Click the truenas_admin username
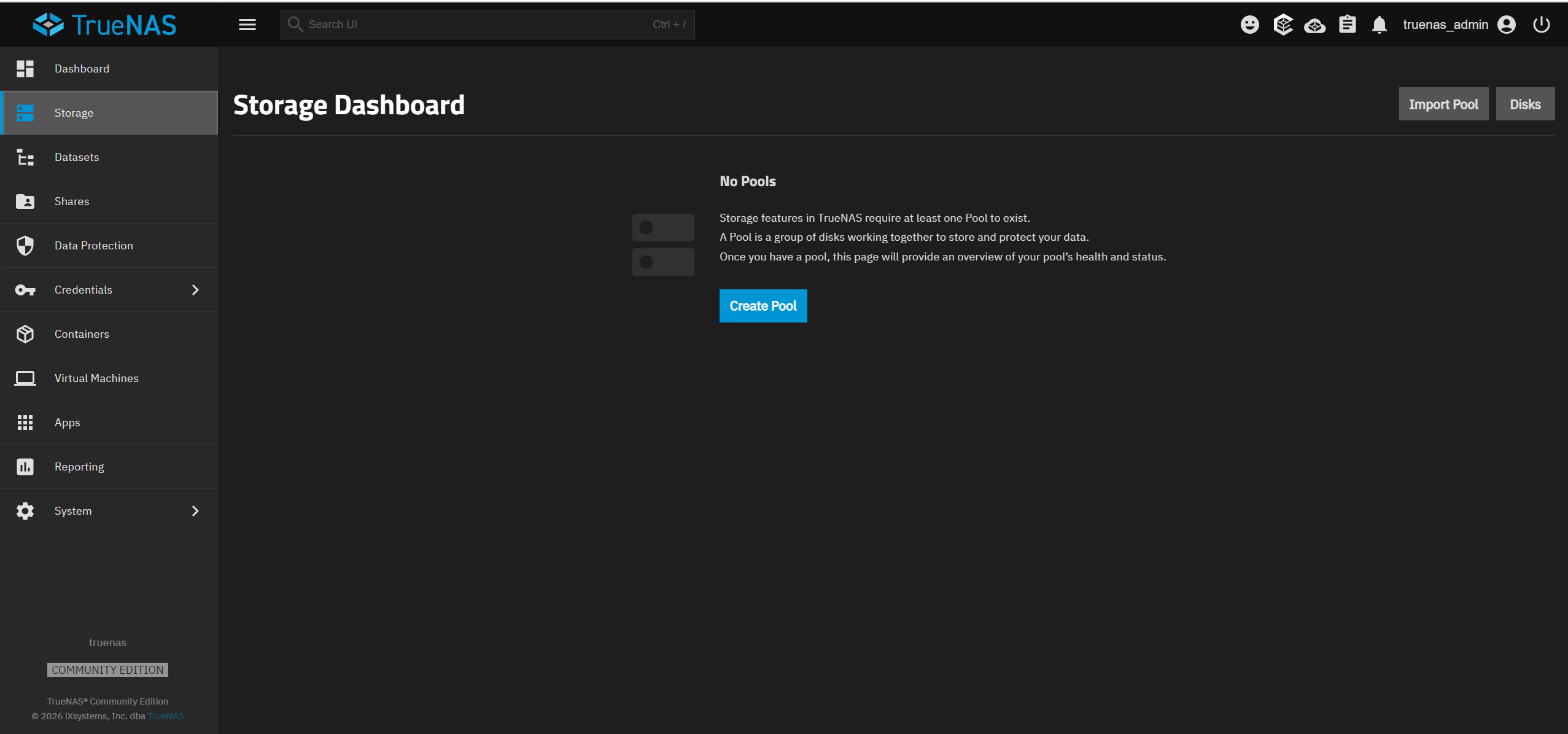1568x734 pixels. pyautogui.click(x=1445, y=25)
